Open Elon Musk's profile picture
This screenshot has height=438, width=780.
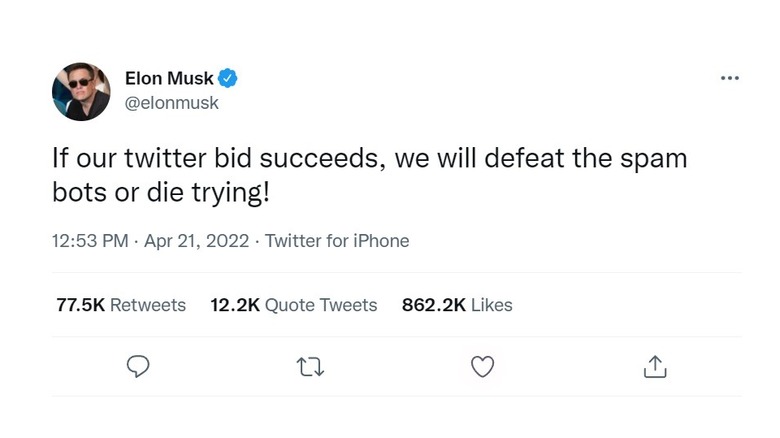(x=81, y=91)
